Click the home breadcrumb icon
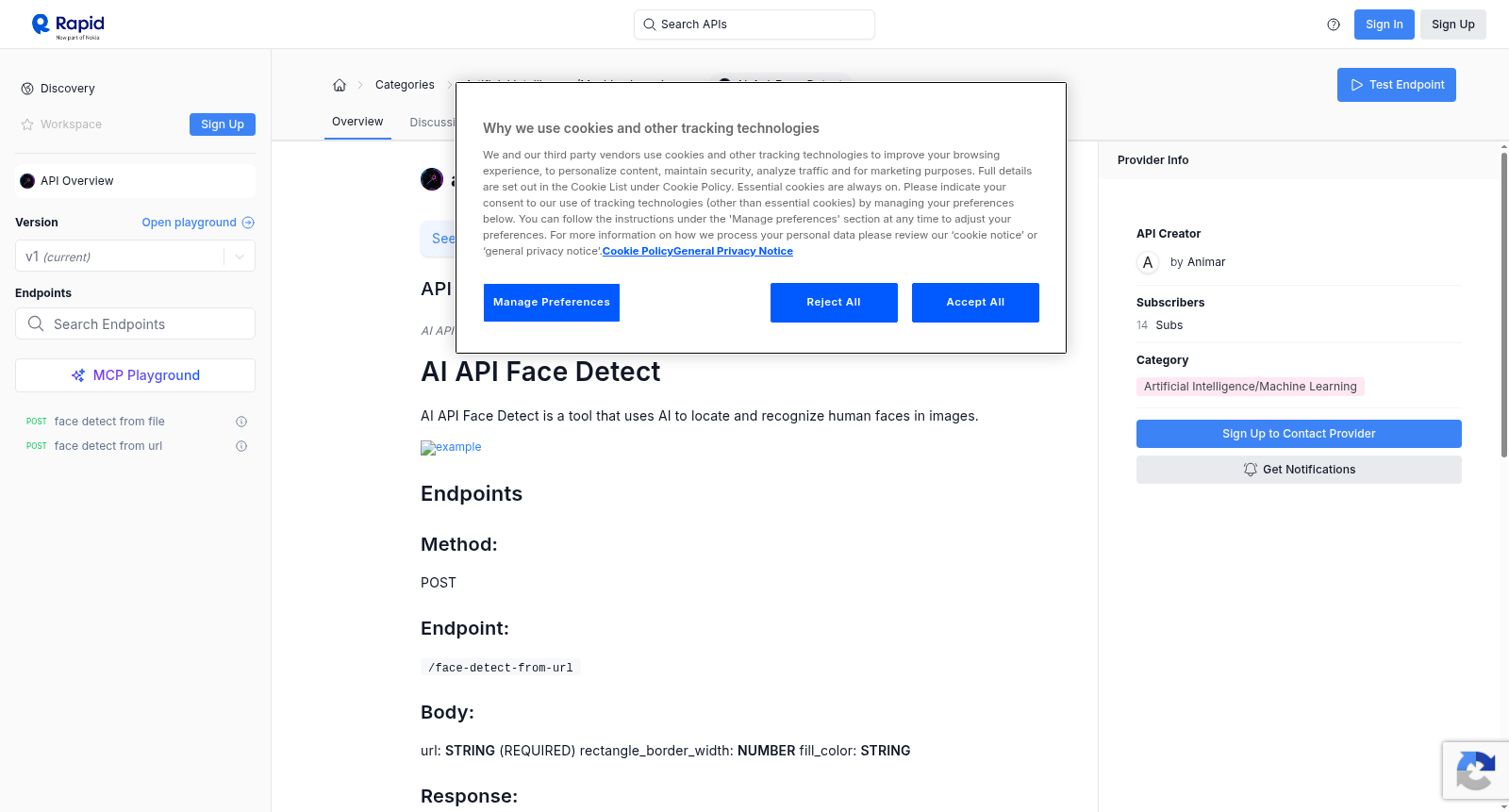 point(340,85)
